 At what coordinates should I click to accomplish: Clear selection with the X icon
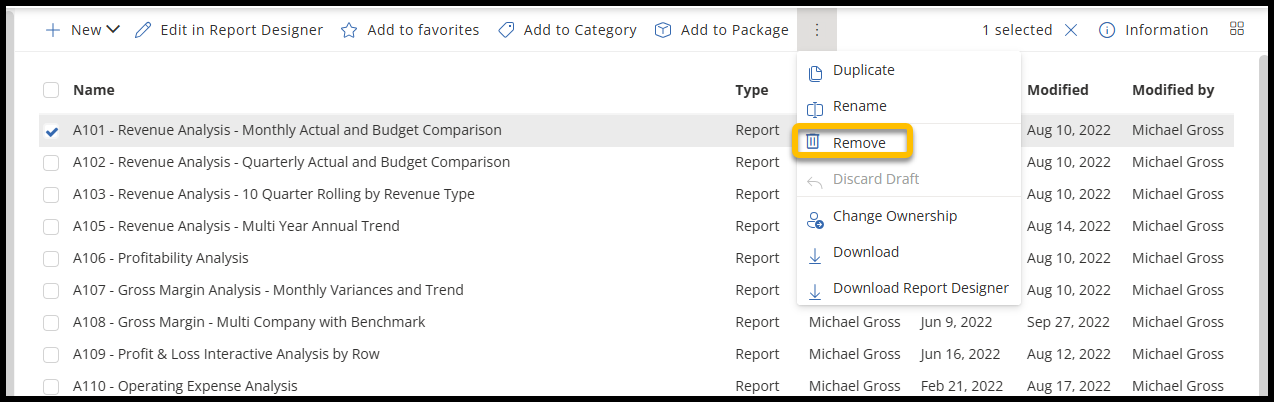click(1071, 30)
